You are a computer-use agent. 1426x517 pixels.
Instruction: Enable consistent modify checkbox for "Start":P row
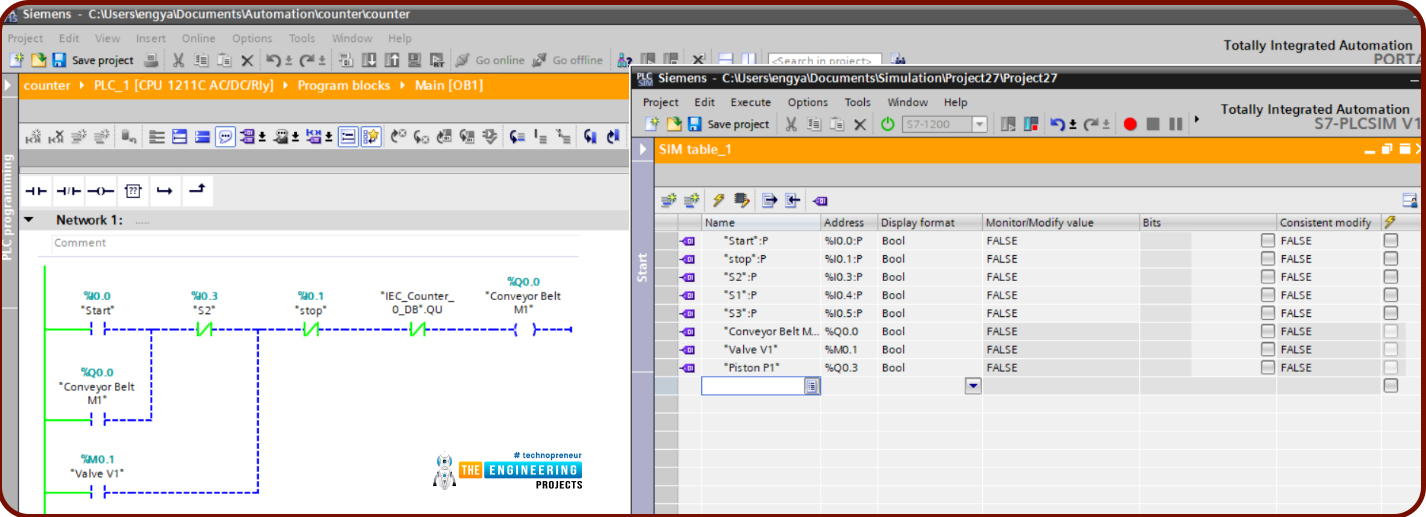(1391, 241)
